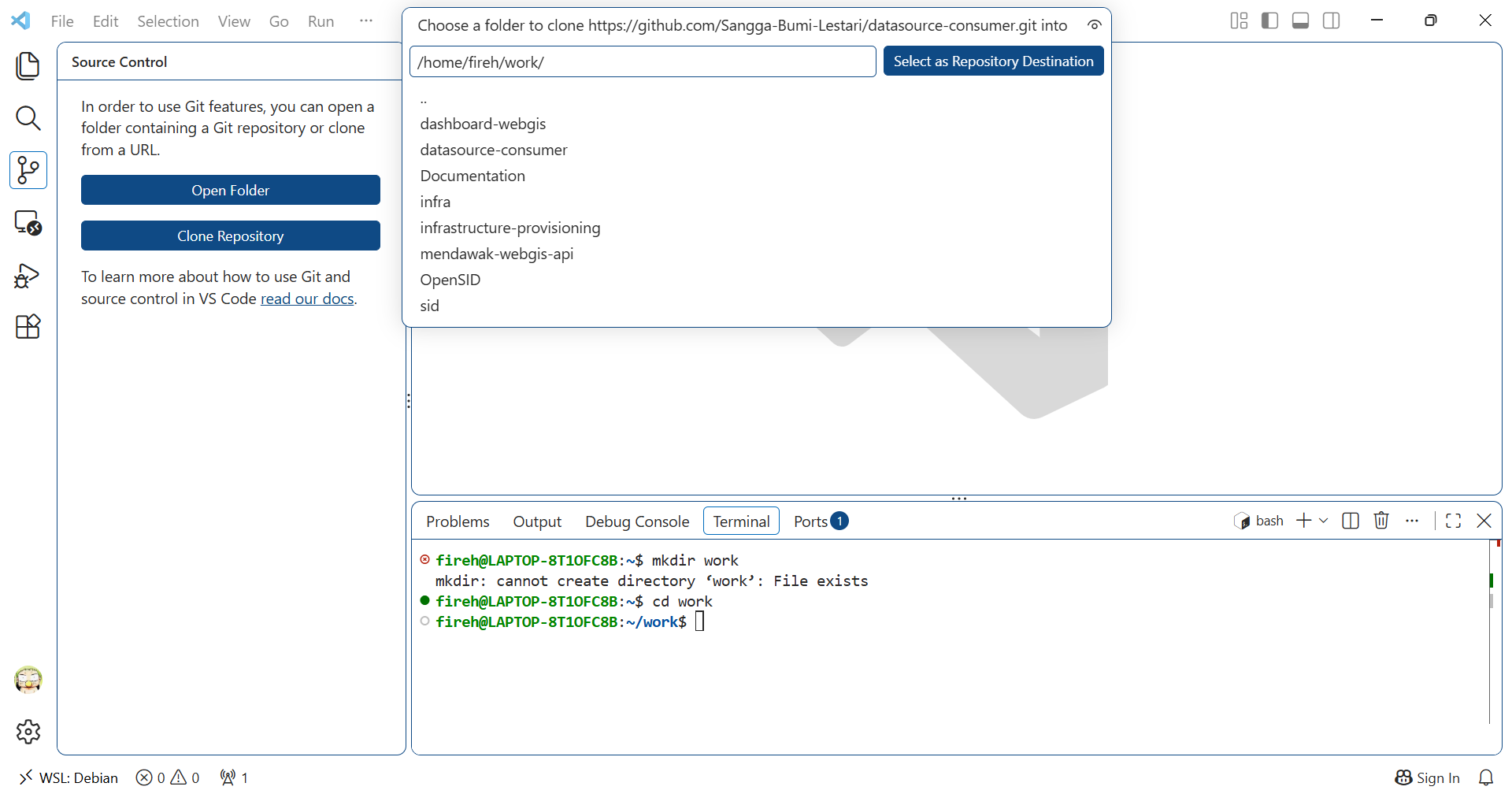Expand the terminal launch profile dropdown
This screenshot has height=794, width=1512.
click(1323, 521)
